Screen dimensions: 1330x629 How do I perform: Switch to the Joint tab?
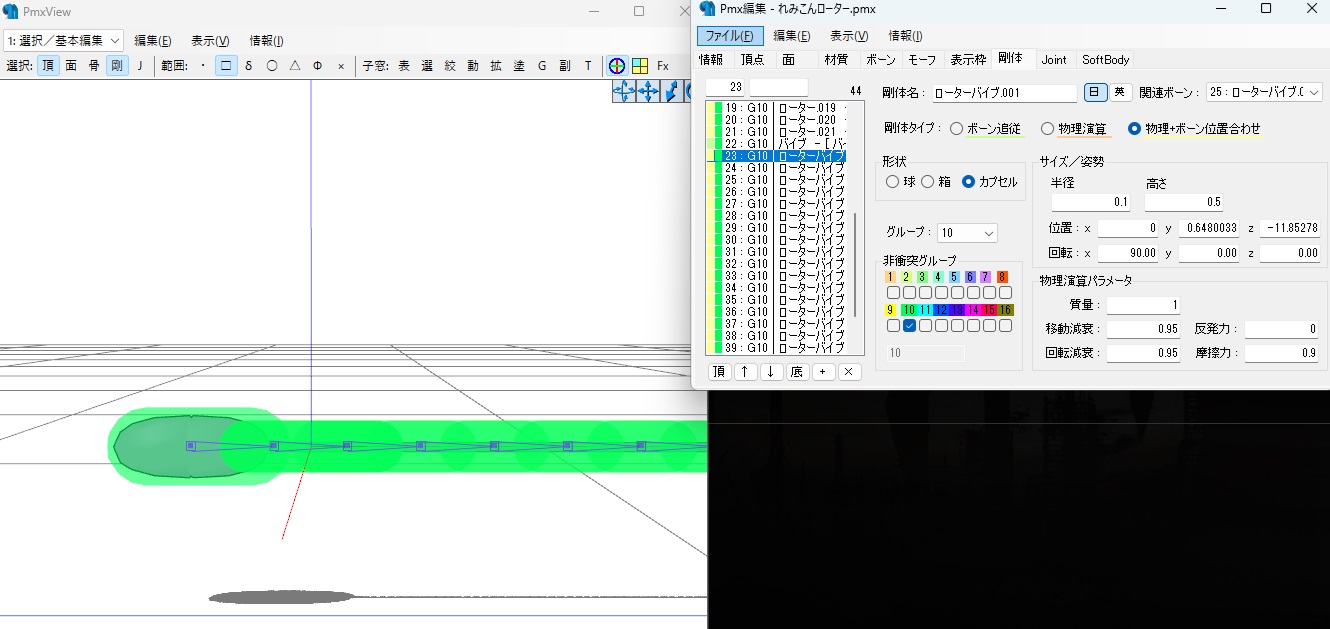click(x=1054, y=60)
